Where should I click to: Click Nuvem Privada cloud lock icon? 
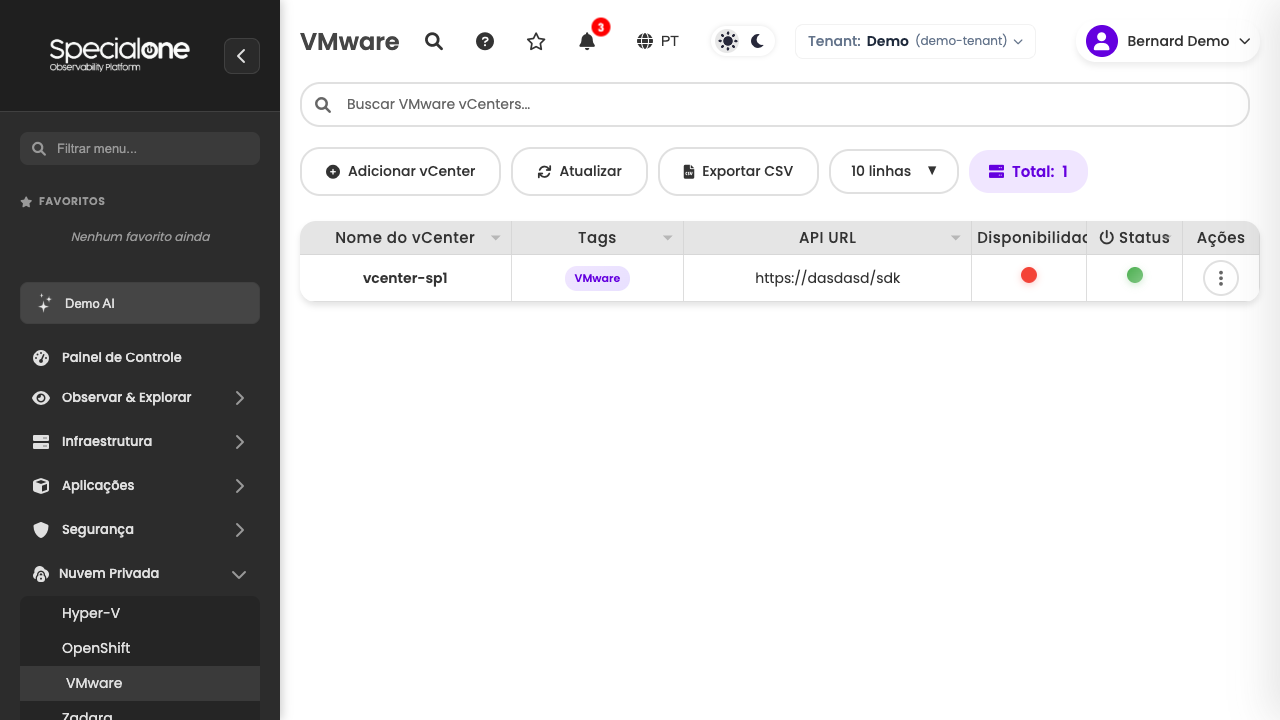click(x=41, y=574)
